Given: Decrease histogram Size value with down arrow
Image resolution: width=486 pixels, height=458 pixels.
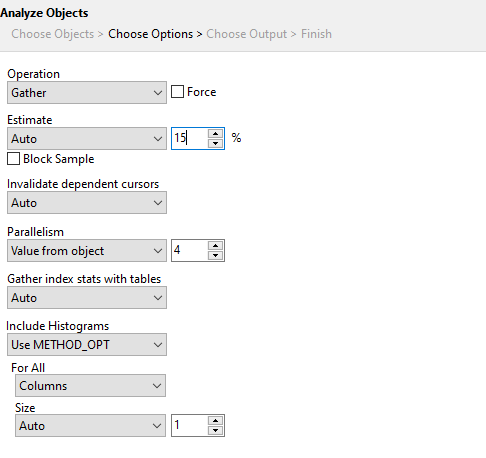Looking at the screenshot, I should (215, 430).
